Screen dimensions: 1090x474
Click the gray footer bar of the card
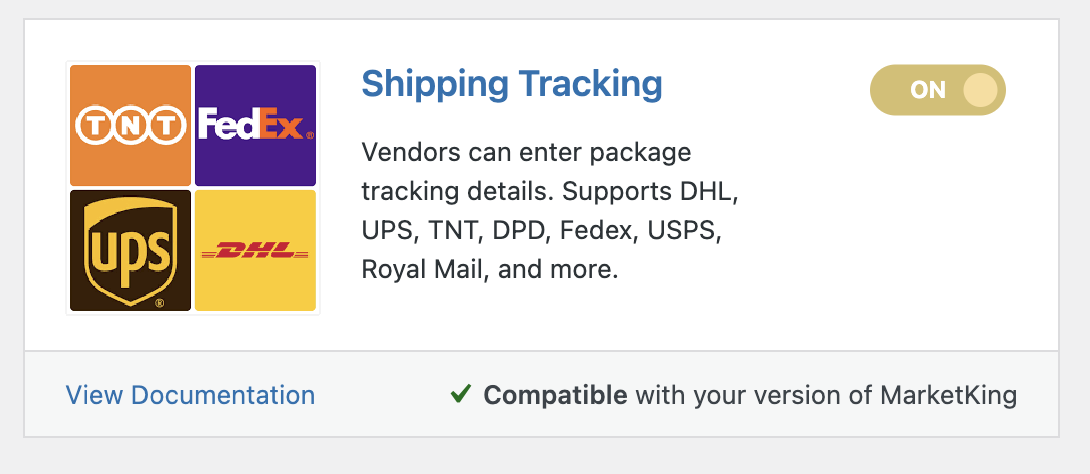(x=542, y=394)
